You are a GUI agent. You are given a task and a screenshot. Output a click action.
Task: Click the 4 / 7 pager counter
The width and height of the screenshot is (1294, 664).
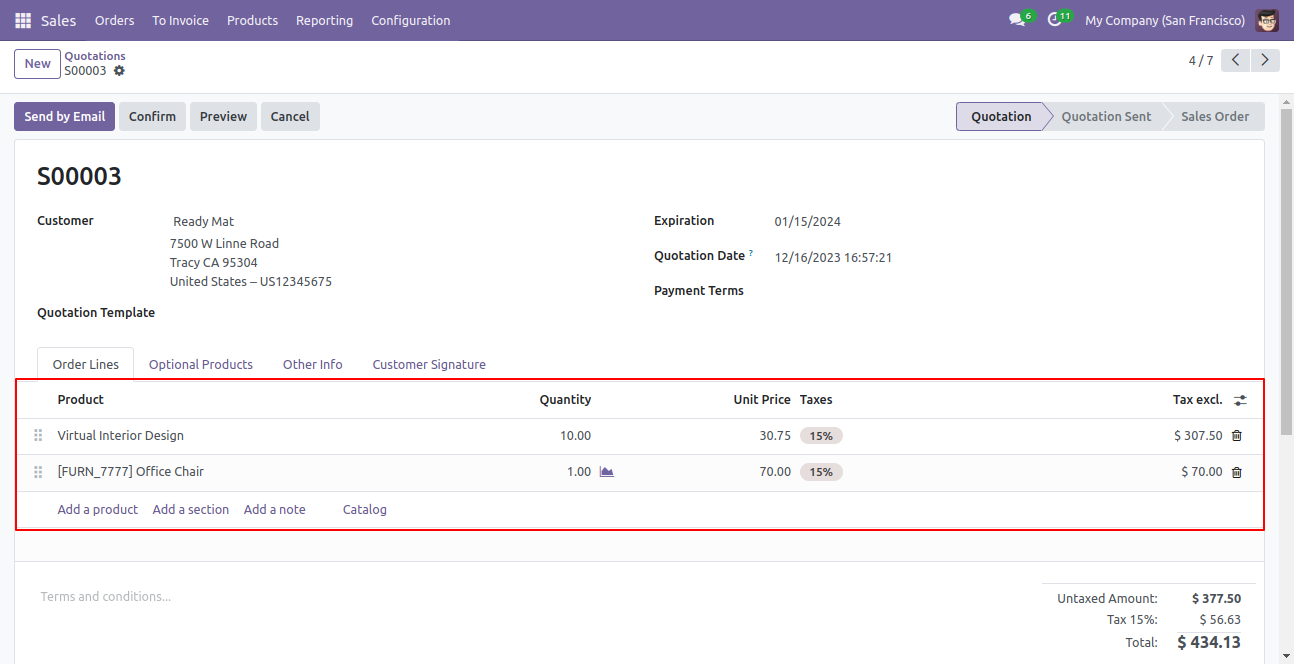(x=1201, y=61)
